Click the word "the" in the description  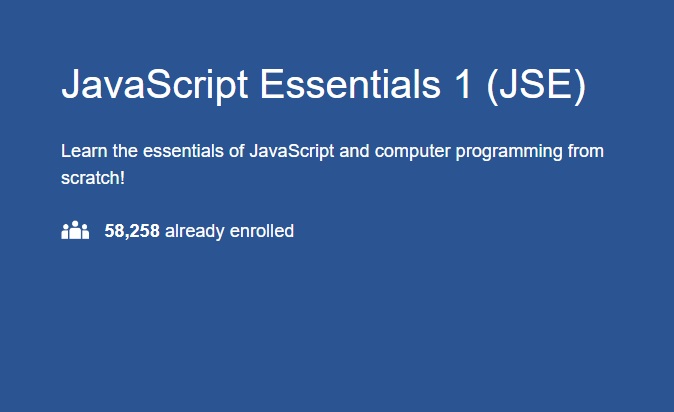pos(122,152)
